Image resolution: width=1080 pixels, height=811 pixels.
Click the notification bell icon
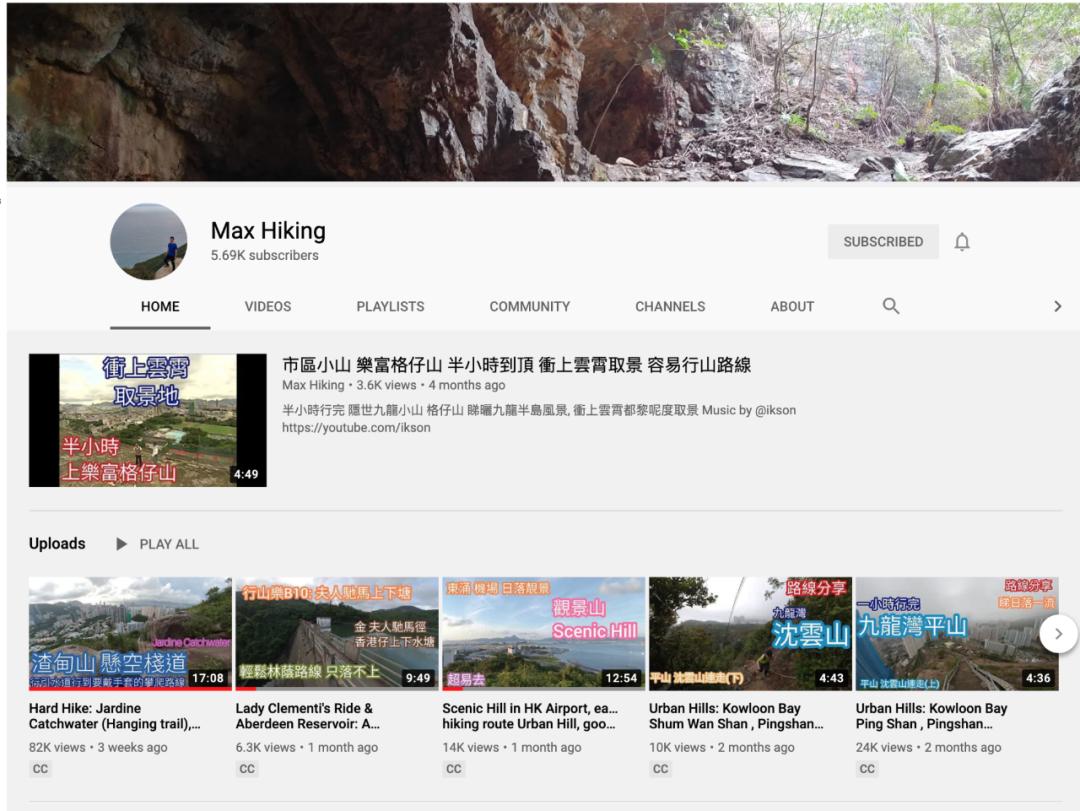pyautogui.click(x=961, y=242)
